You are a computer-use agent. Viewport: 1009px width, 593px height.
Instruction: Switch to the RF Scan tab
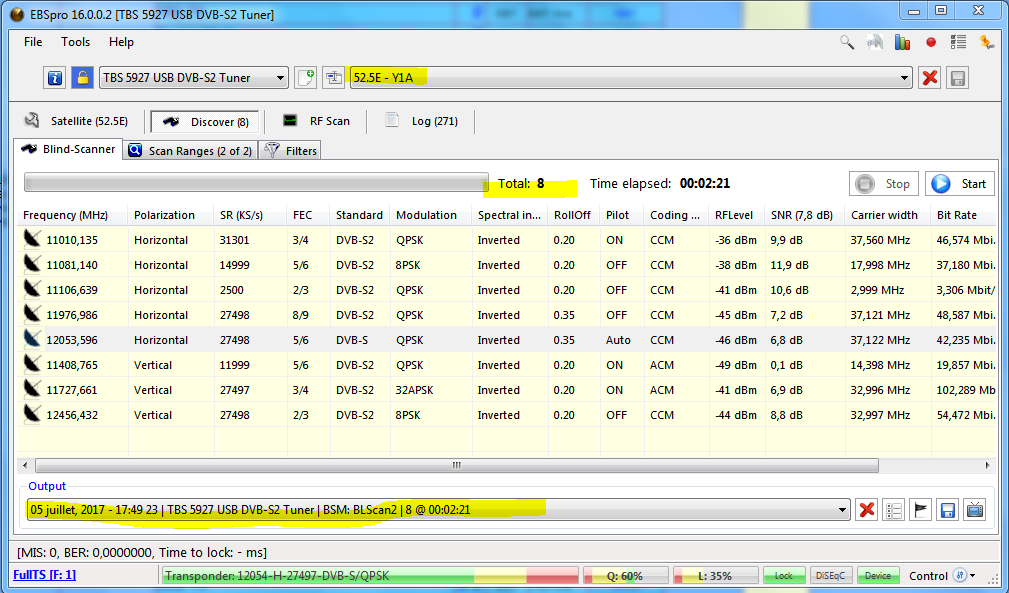(317, 121)
